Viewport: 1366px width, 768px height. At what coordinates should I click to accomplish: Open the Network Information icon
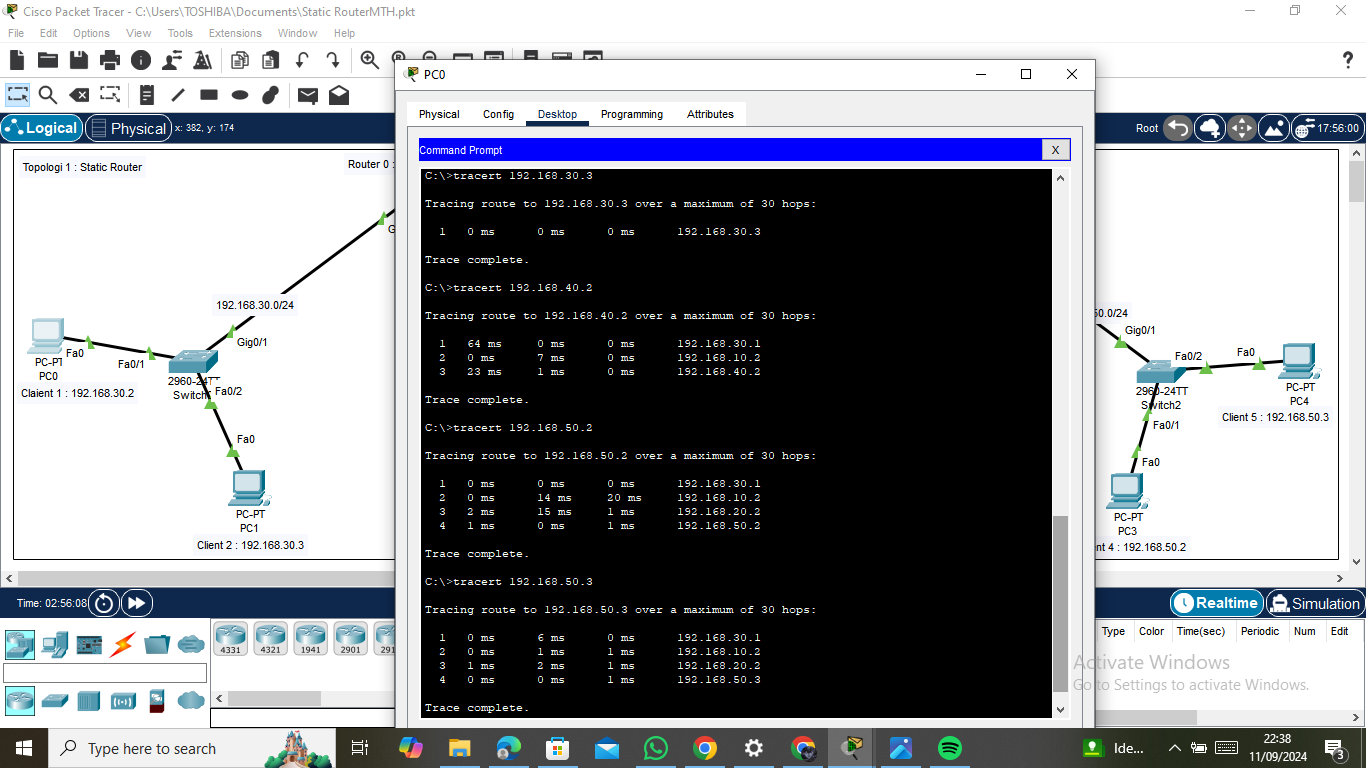pos(141,60)
